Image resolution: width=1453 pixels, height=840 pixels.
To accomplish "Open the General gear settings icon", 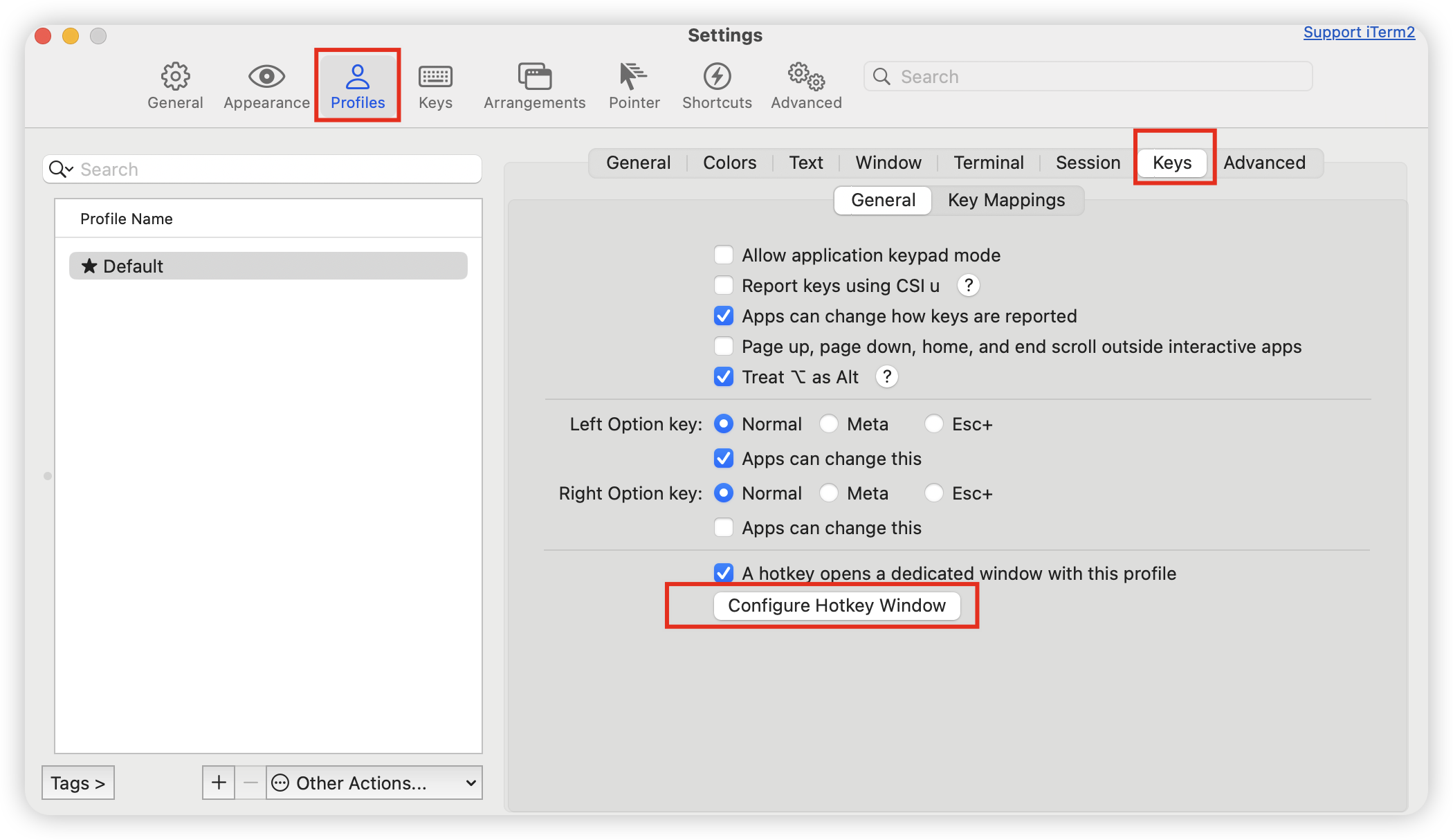I will (175, 77).
